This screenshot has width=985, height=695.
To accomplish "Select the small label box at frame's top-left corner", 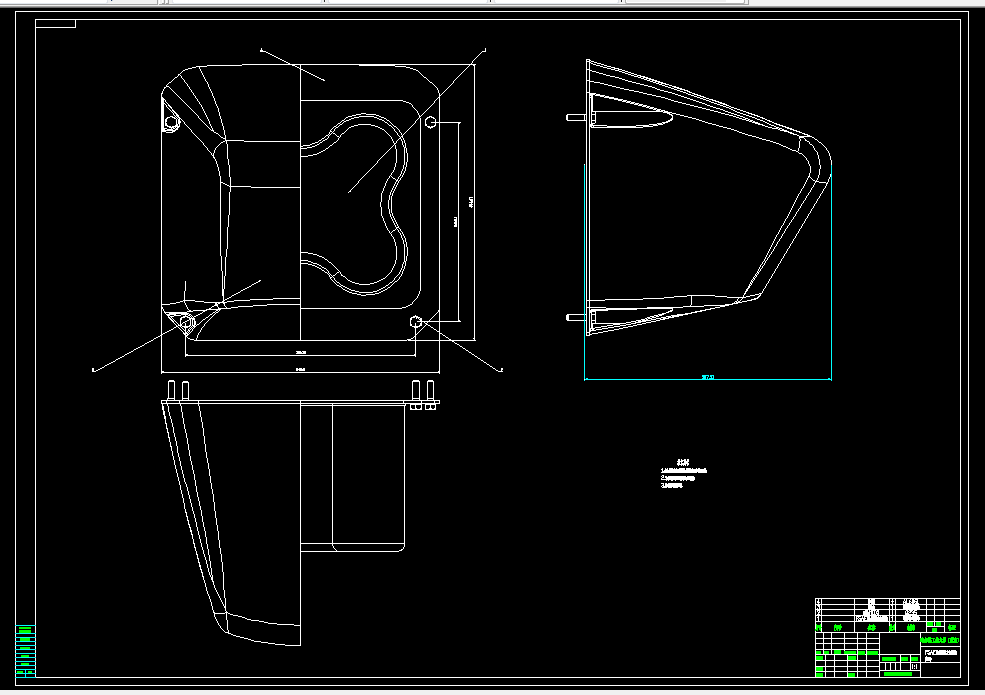I will (55, 24).
